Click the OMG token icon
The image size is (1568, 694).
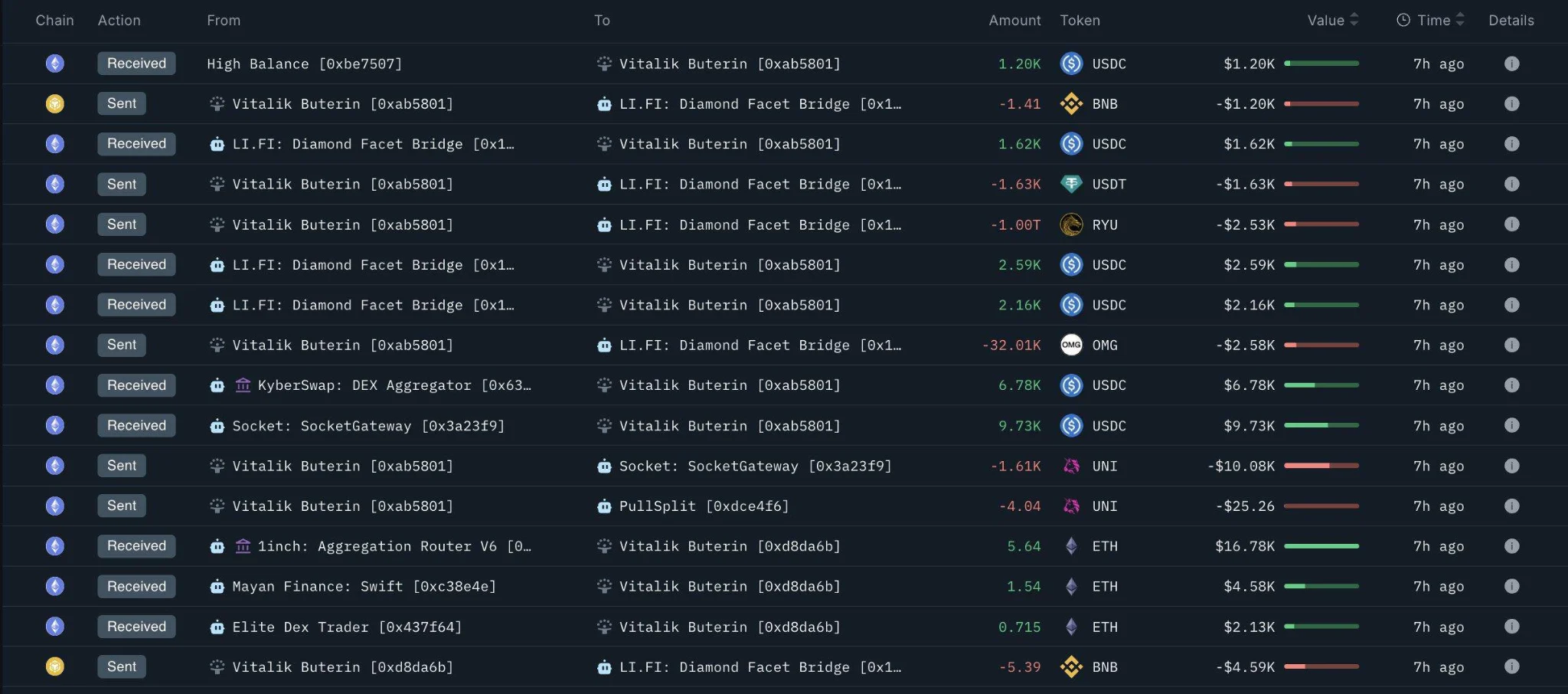click(1071, 345)
